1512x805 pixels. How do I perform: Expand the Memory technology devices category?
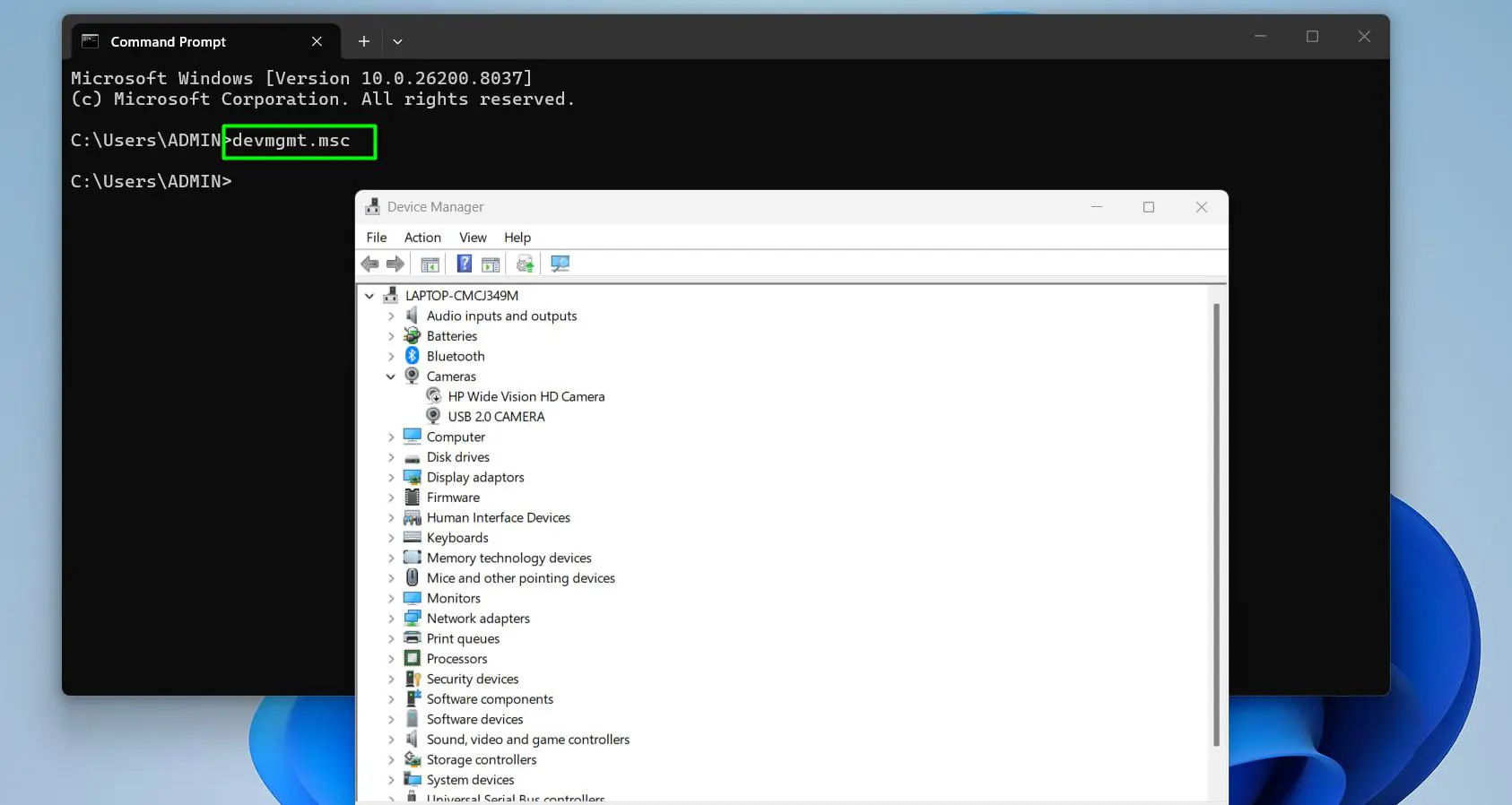[391, 558]
